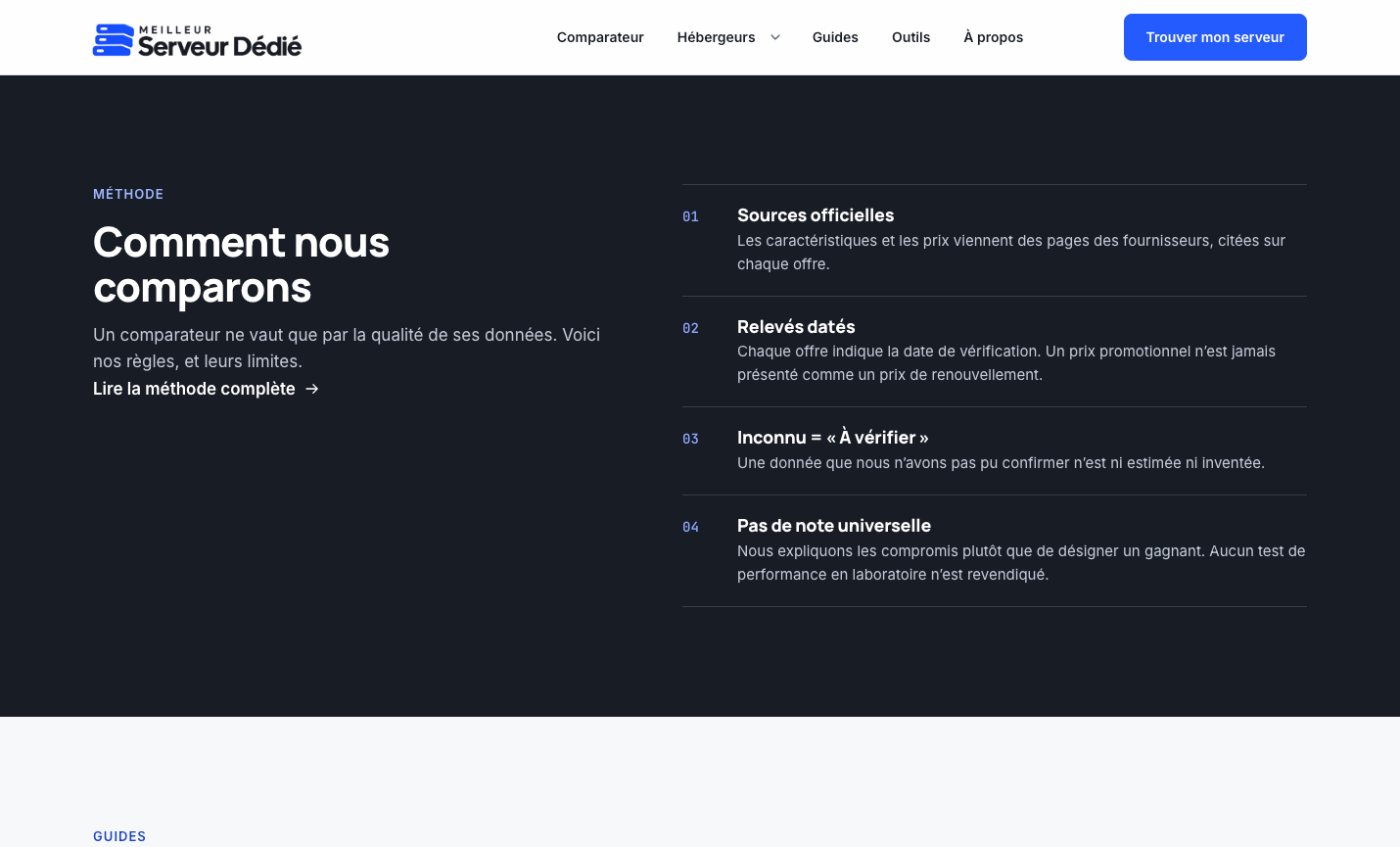This screenshot has height=847, width=1400.
Task: Click the Trouver mon serveur button
Action: click(1215, 37)
